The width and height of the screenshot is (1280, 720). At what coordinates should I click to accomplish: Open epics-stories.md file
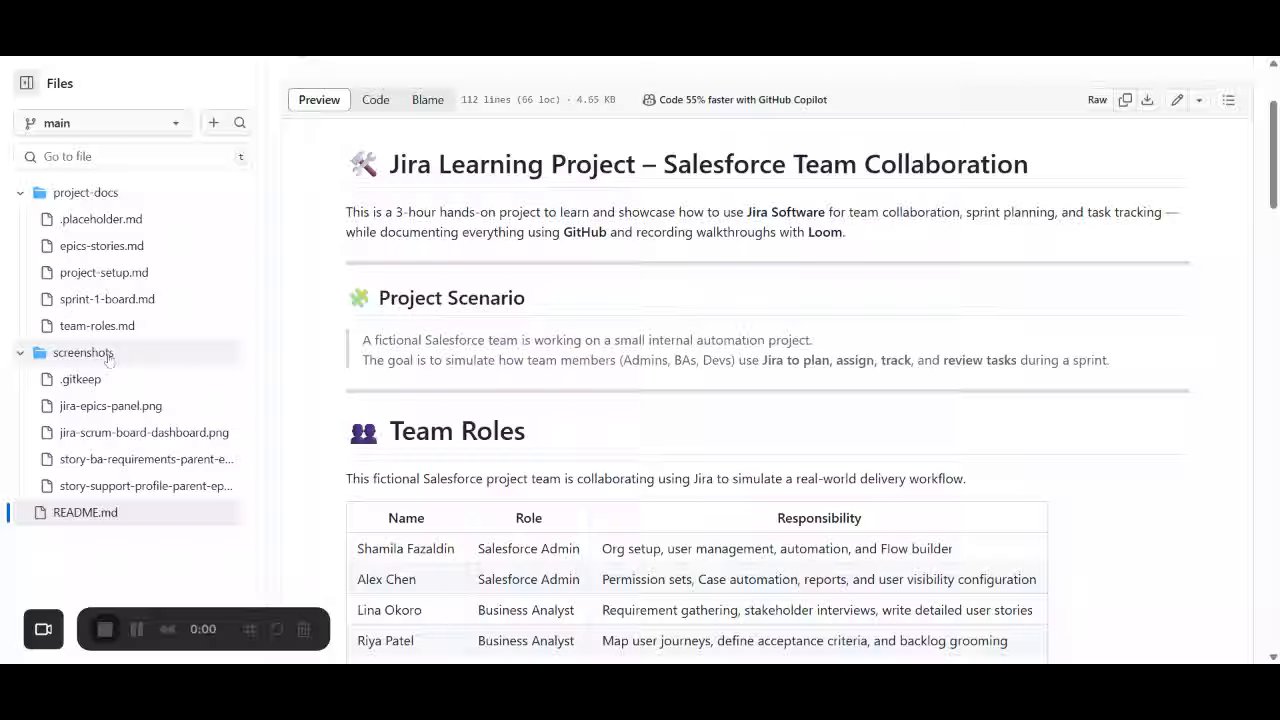[101, 246]
